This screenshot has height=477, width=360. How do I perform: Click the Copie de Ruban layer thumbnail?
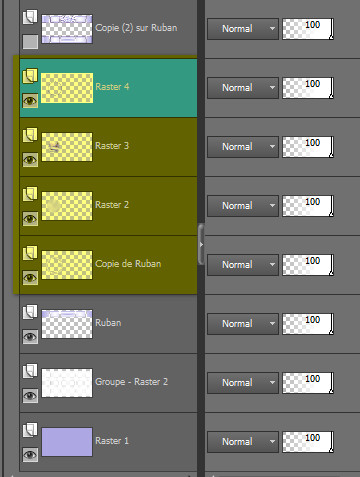[67, 265]
